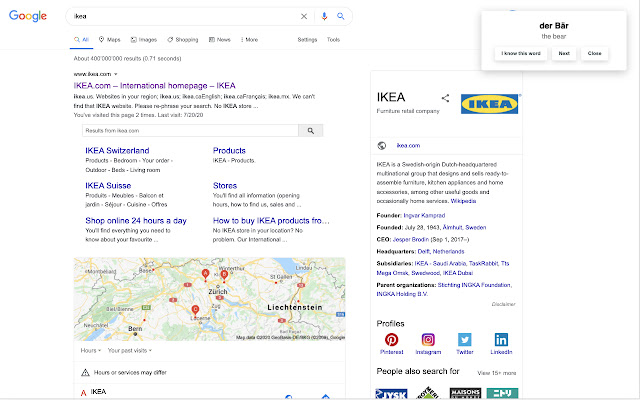Open IKEA's Instagram profile icon
Image resolution: width=640 pixels, height=400 pixels.
tap(428, 340)
